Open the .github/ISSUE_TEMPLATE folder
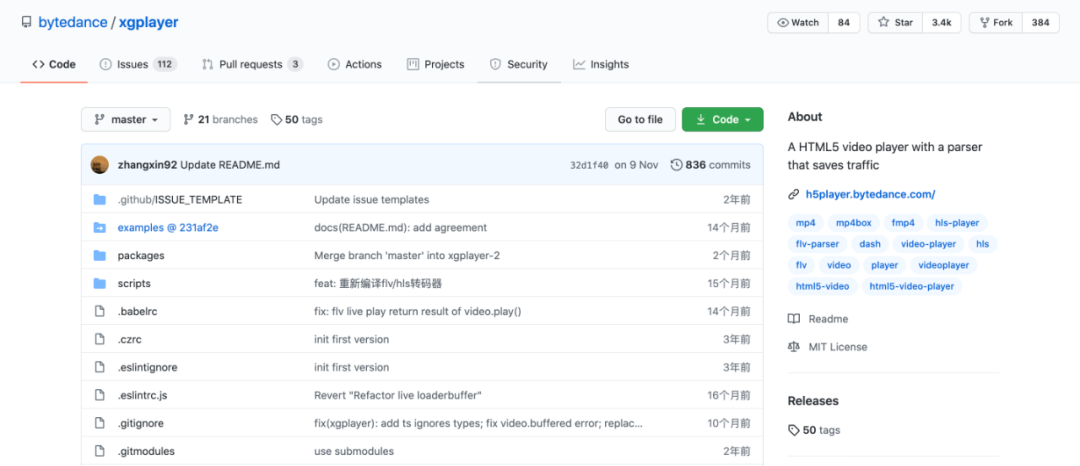 click(x=180, y=200)
